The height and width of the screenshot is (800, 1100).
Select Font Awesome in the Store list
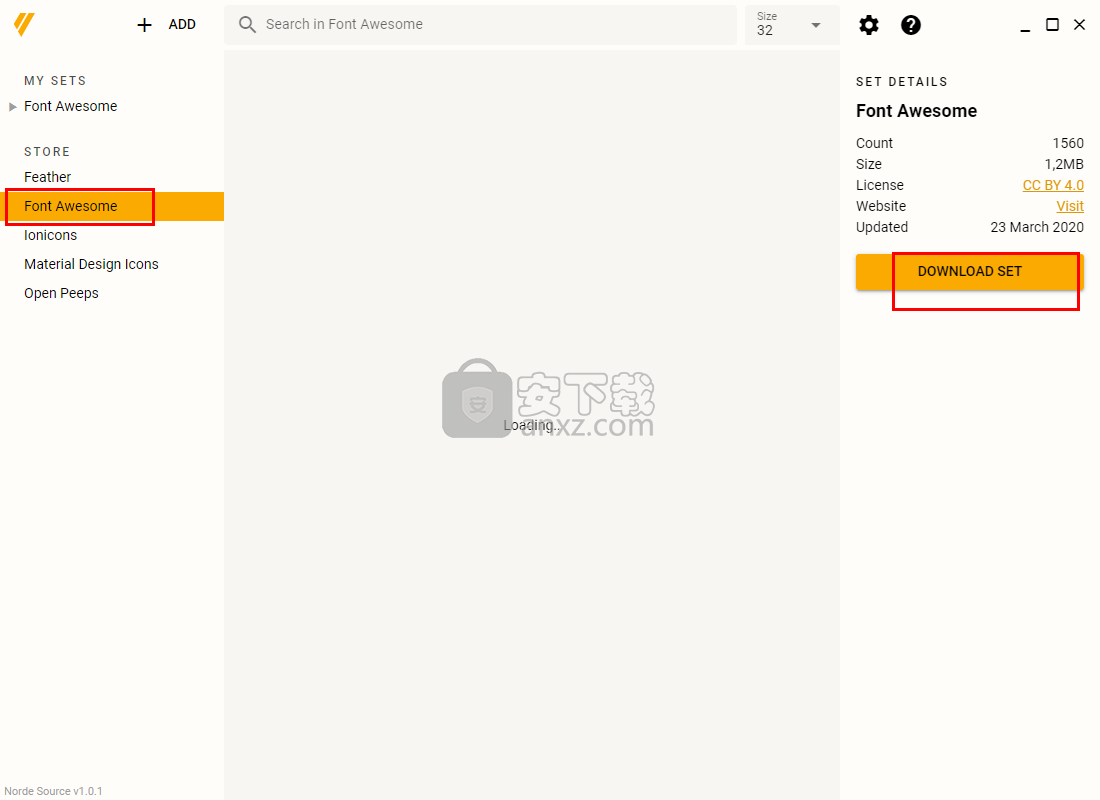tap(112, 206)
